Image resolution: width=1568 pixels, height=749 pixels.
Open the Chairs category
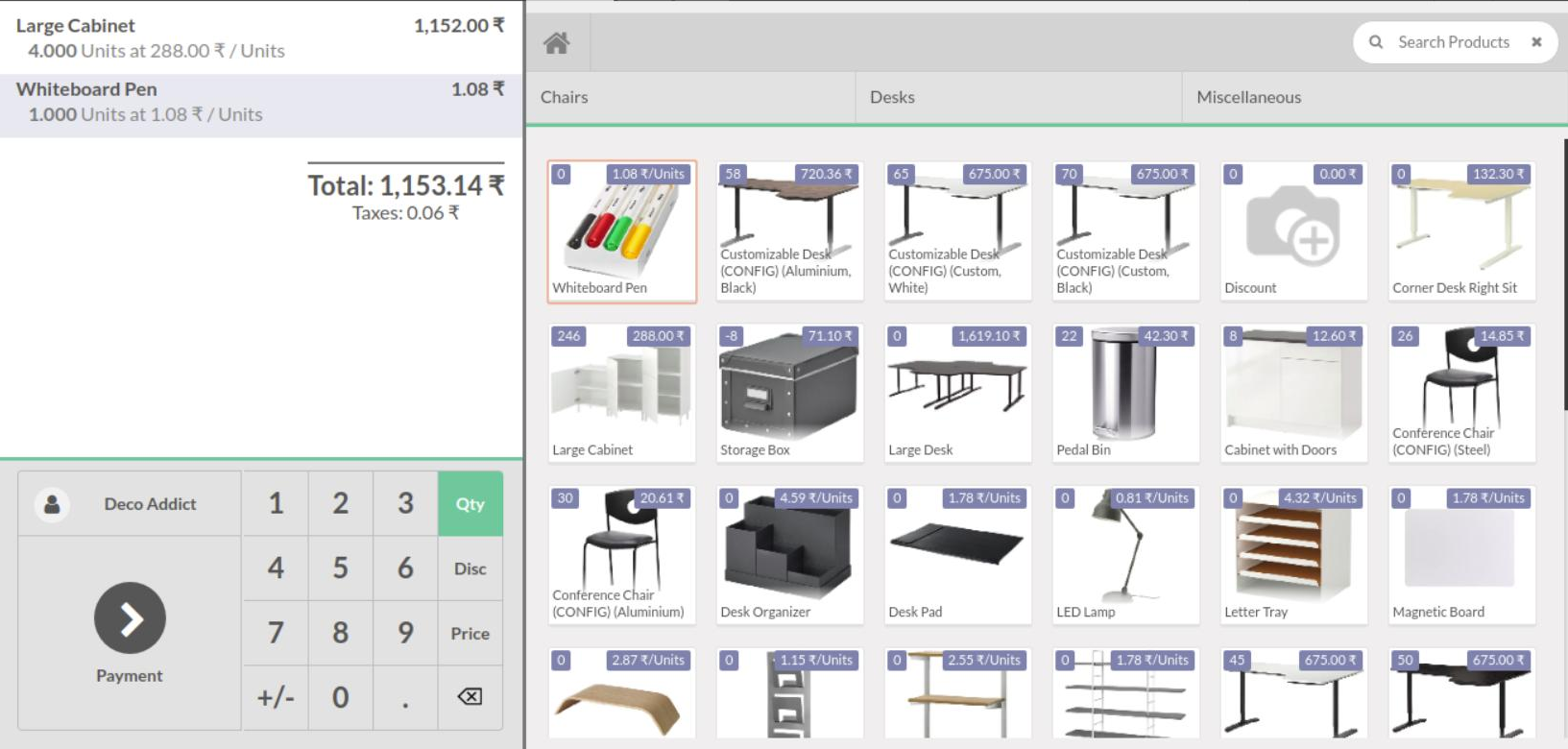[x=565, y=97]
